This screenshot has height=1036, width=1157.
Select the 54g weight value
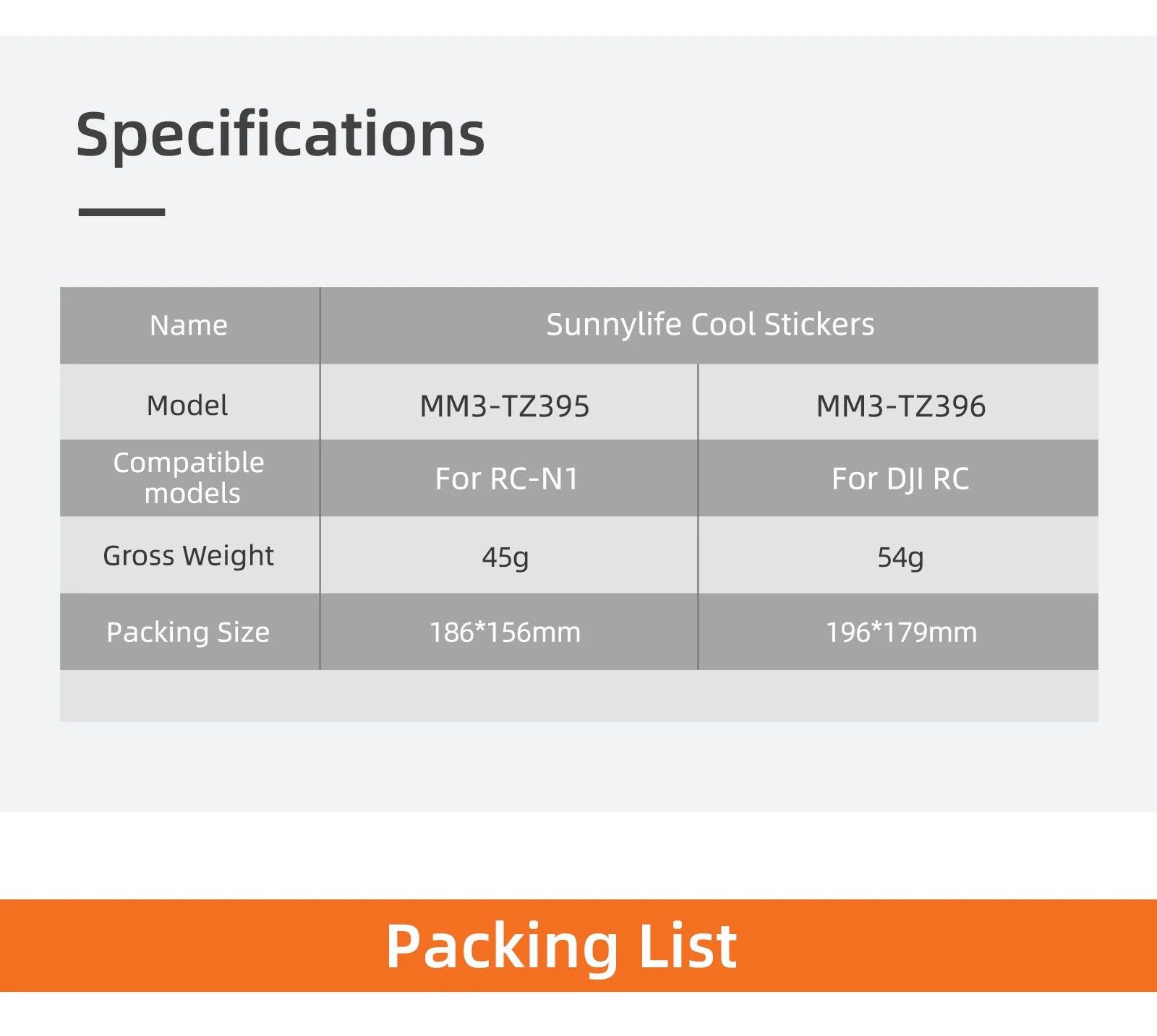[x=900, y=557]
